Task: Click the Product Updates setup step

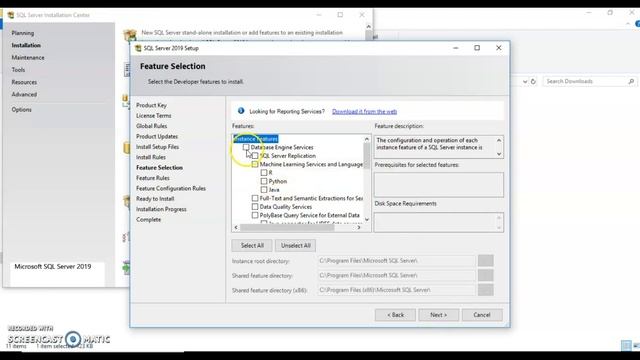Action: [157, 136]
